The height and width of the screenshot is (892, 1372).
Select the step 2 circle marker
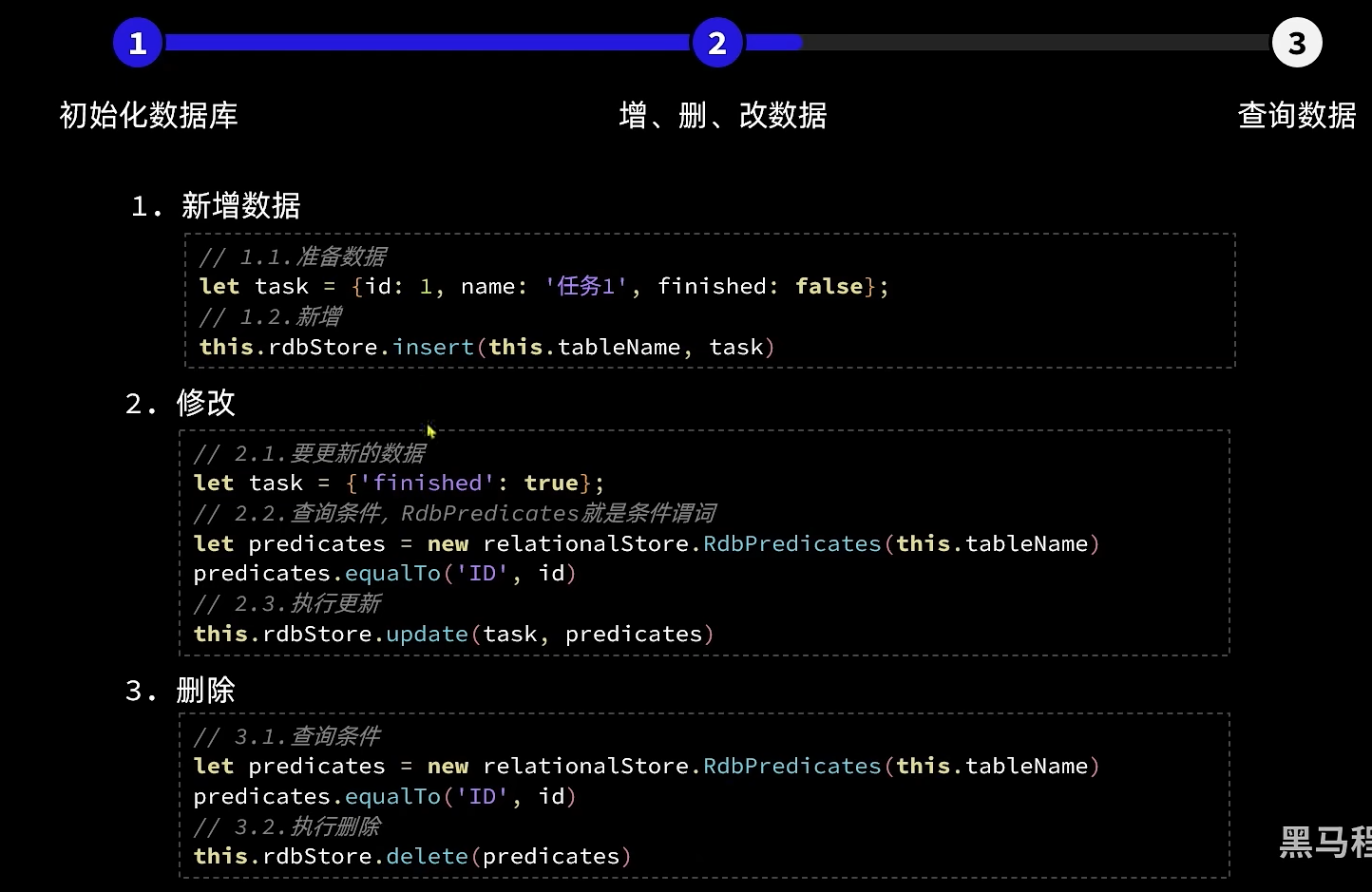coord(717,43)
